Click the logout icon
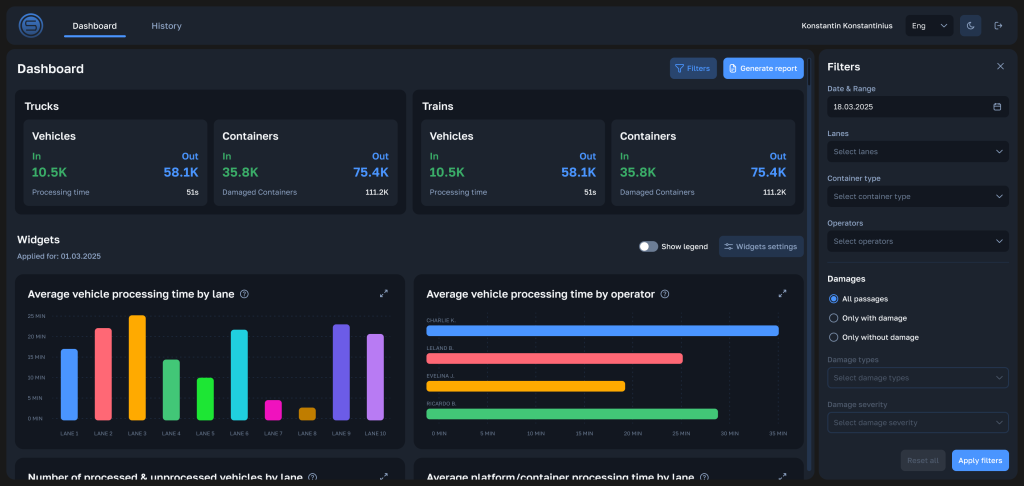Image resolution: width=1024 pixels, height=486 pixels. [x=998, y=25]
